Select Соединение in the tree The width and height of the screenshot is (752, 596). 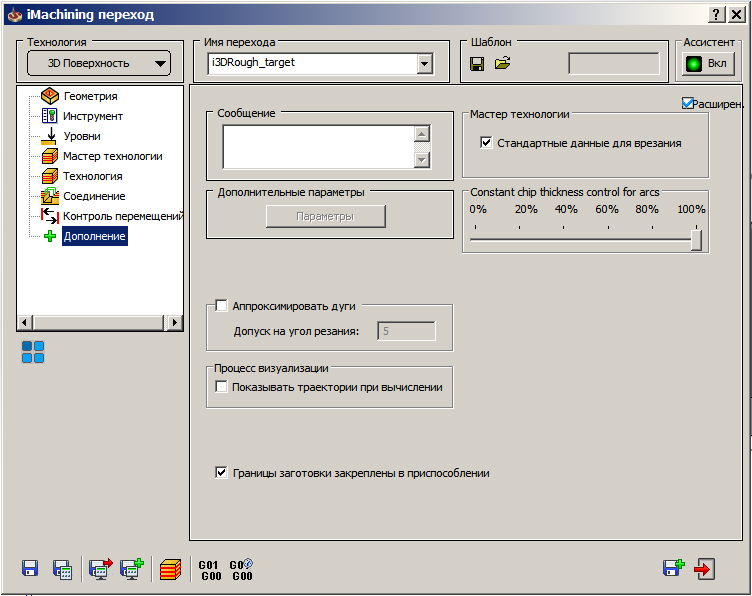coord(94,196)
